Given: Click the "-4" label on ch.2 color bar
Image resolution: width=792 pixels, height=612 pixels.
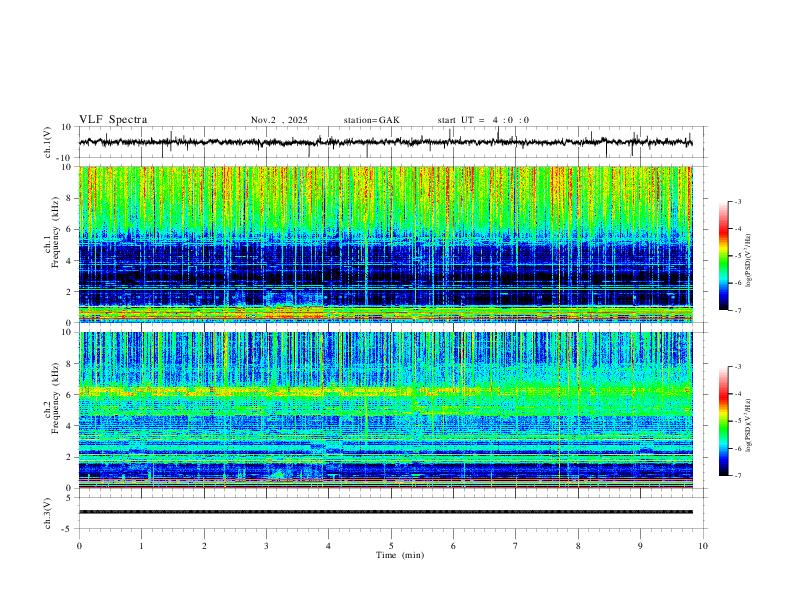Looking at the screenshot, I should pyautogui.click(x=737, y=394).
